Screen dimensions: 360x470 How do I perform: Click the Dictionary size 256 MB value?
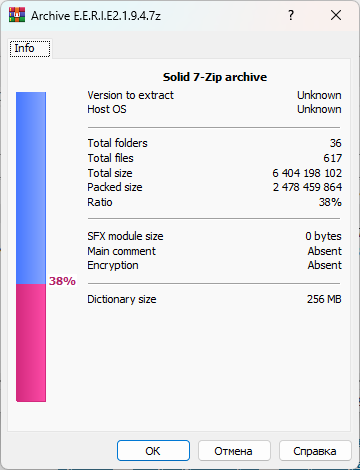[324, 299]
